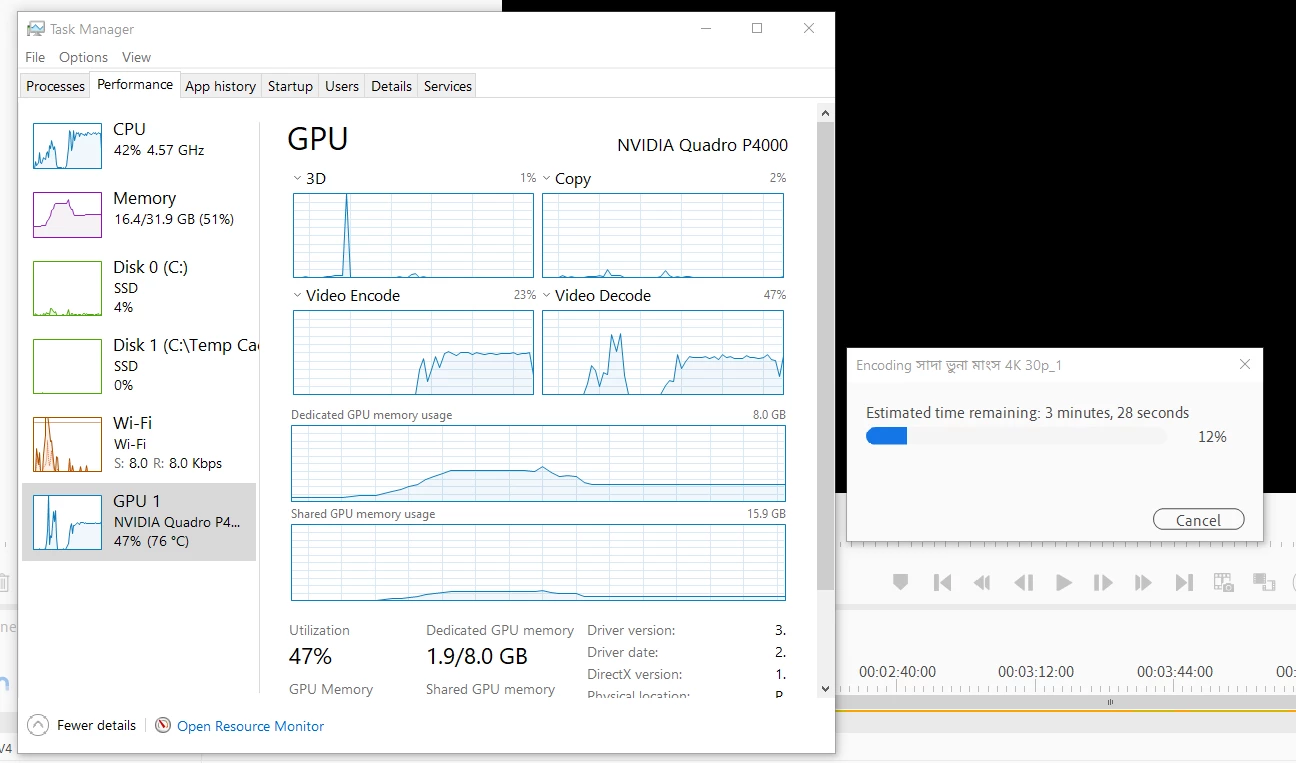Screen dimensions: 1296x763
Task: Click the Video Encode usage graph
Action: point(413,352)
